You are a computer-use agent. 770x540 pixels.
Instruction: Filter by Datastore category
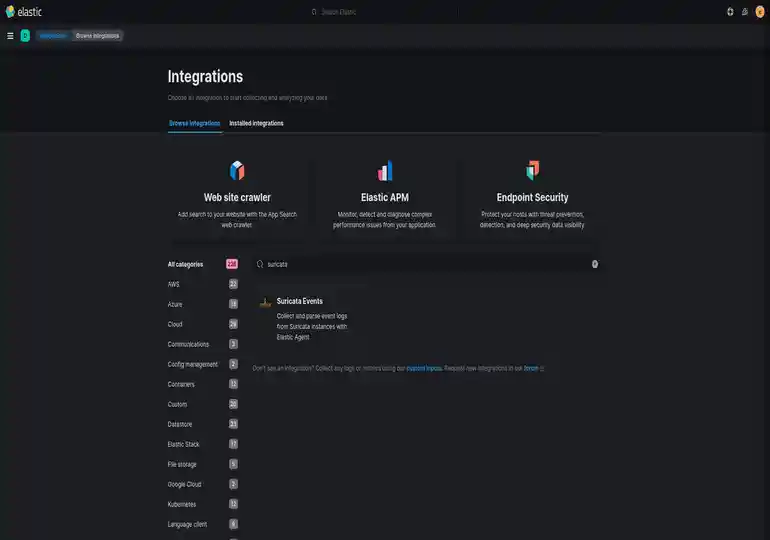point(203,424)
